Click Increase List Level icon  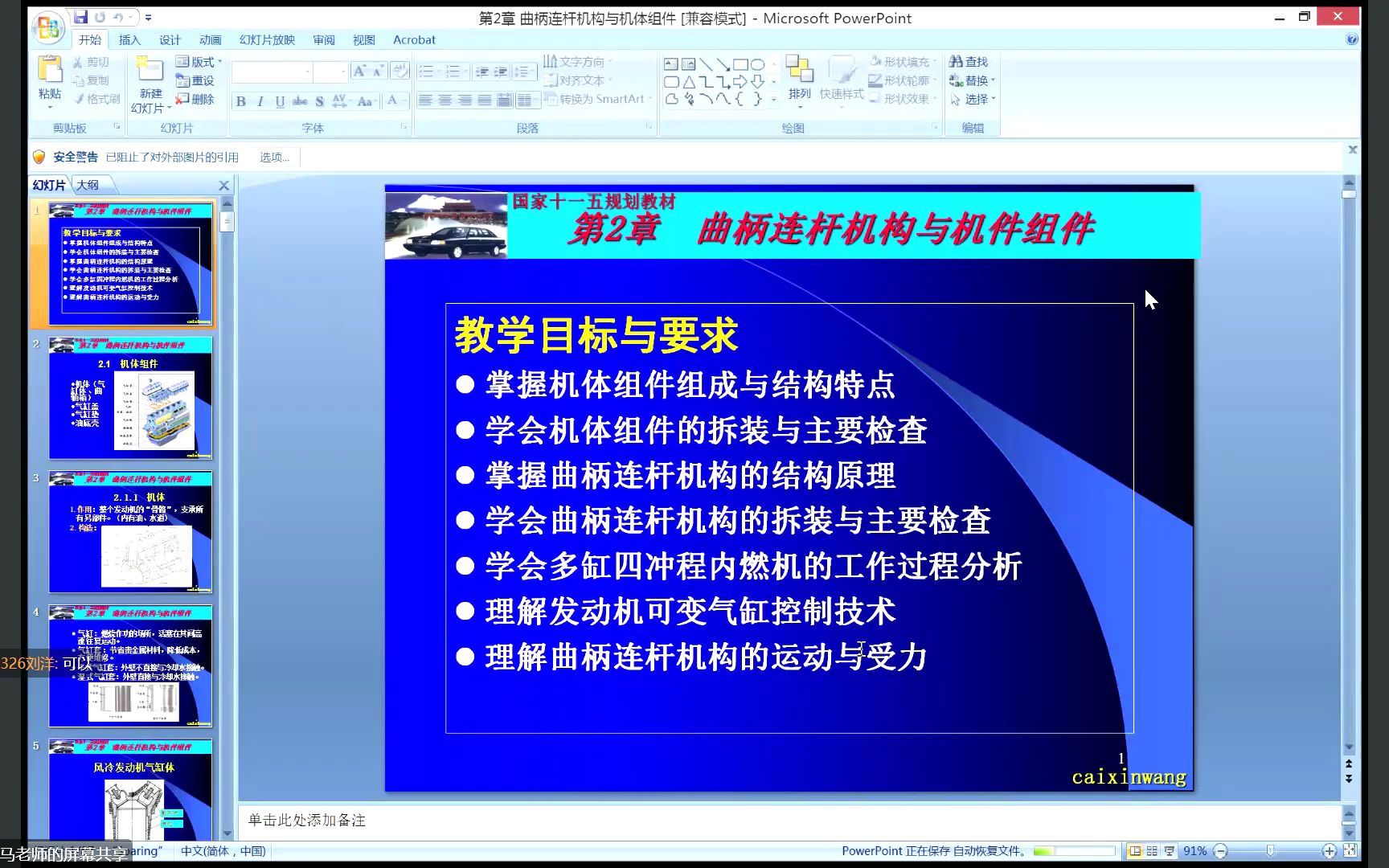(x=500, y=72)
